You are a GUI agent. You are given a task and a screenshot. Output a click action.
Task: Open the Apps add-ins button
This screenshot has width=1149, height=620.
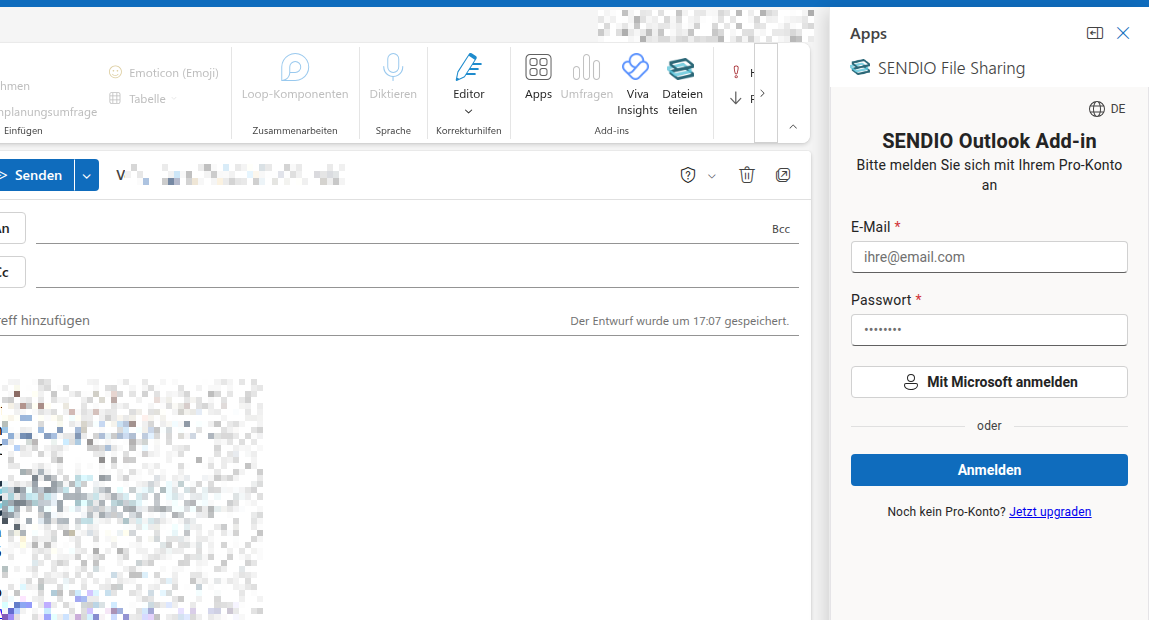(538, 77)
